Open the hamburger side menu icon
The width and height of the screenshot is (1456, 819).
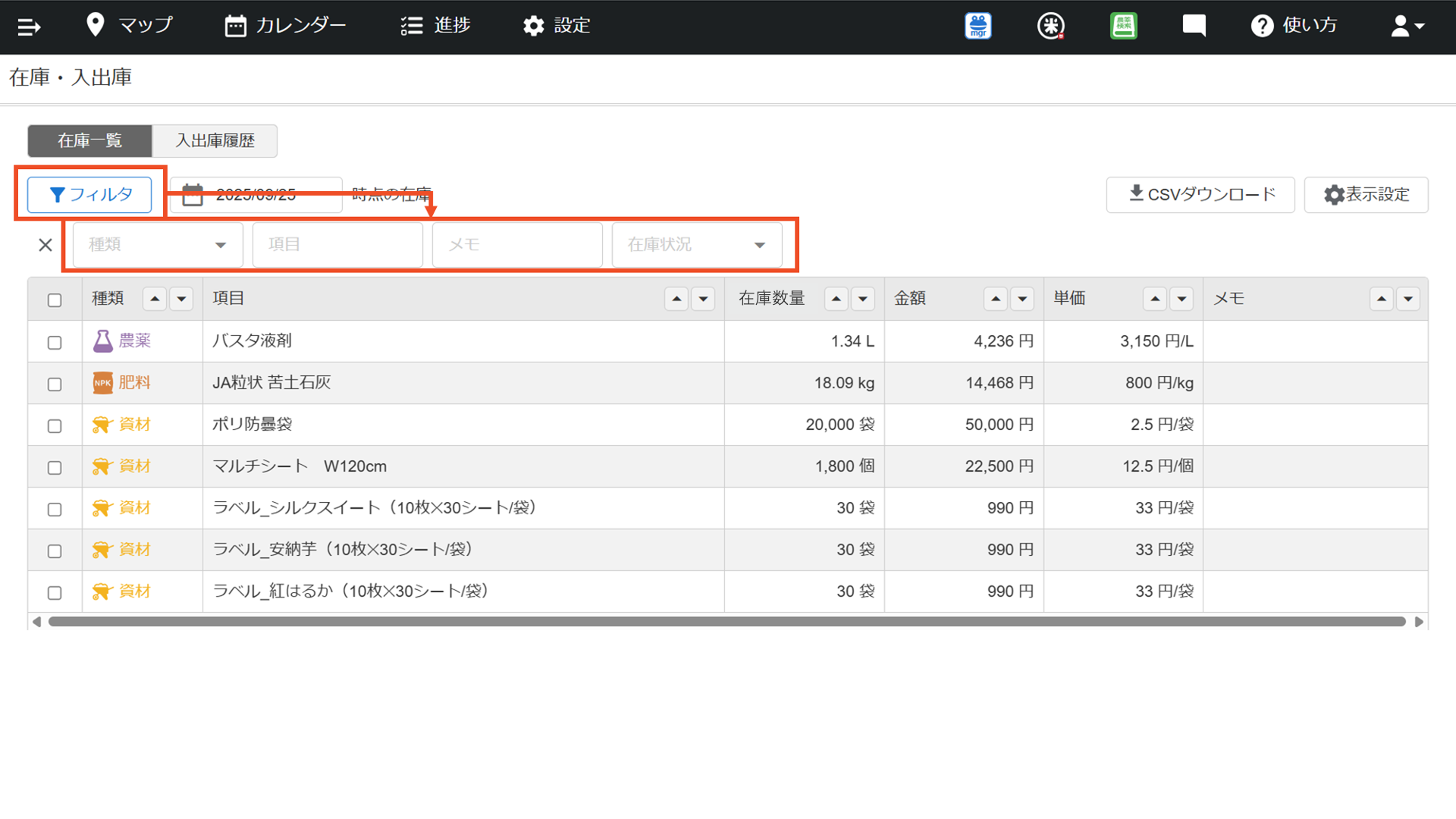[x=29, y=27]
